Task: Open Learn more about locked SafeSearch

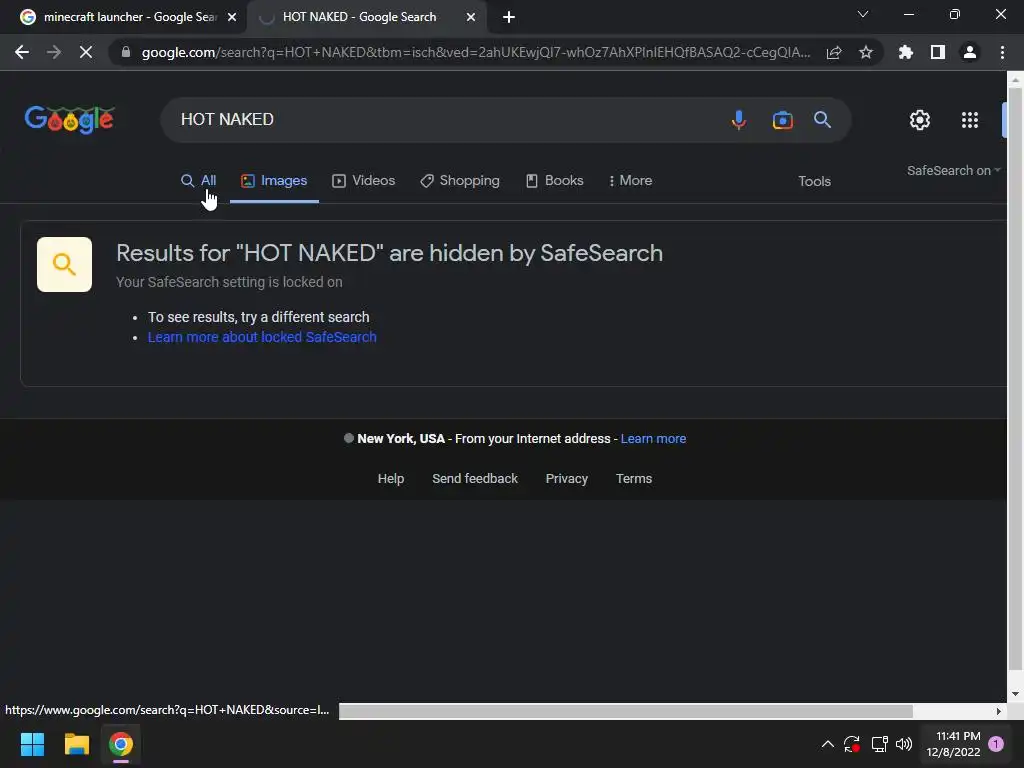Action: click(262, 337)
